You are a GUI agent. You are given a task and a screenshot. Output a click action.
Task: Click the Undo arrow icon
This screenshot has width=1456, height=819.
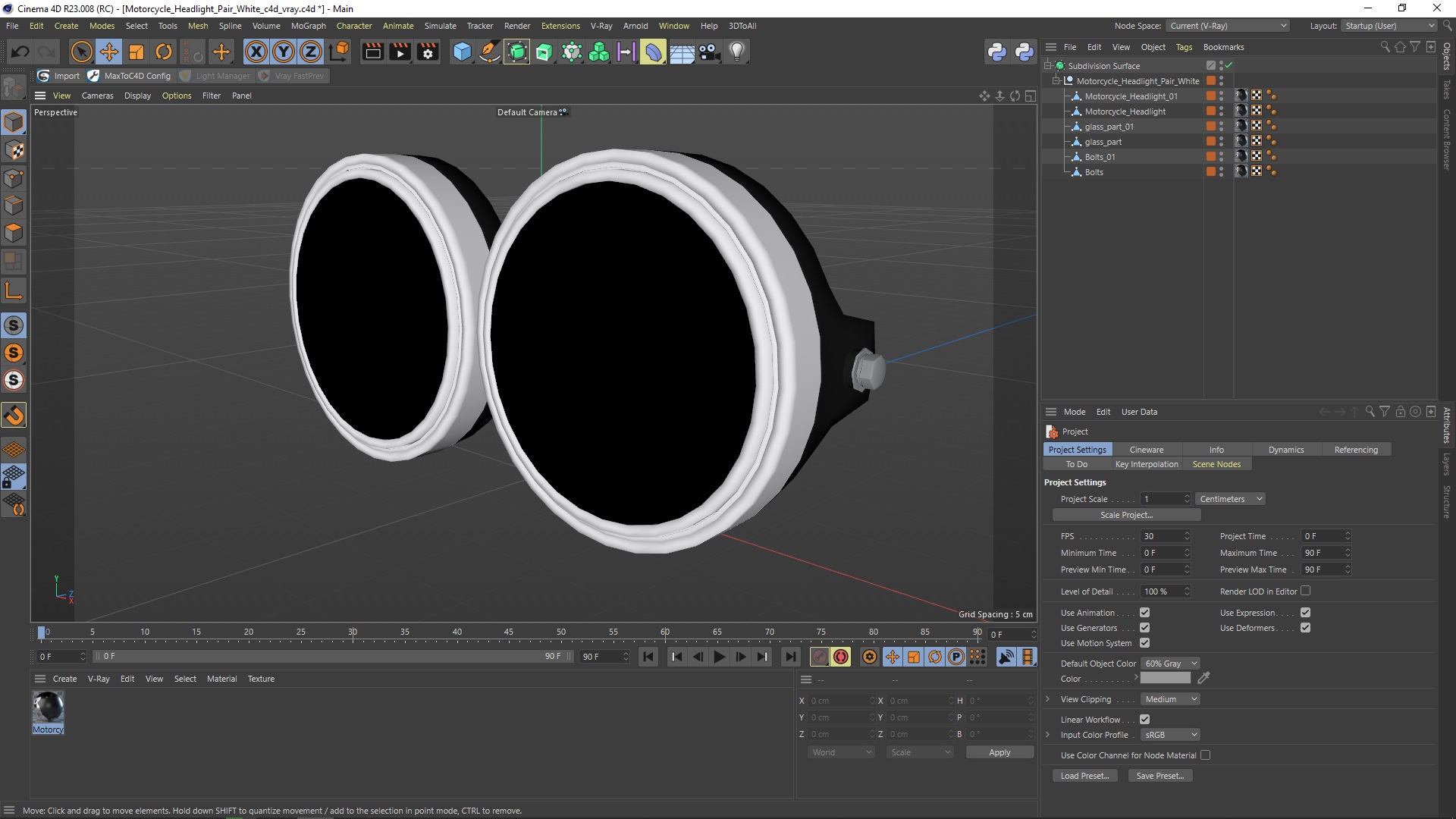[x=20, y=52]
